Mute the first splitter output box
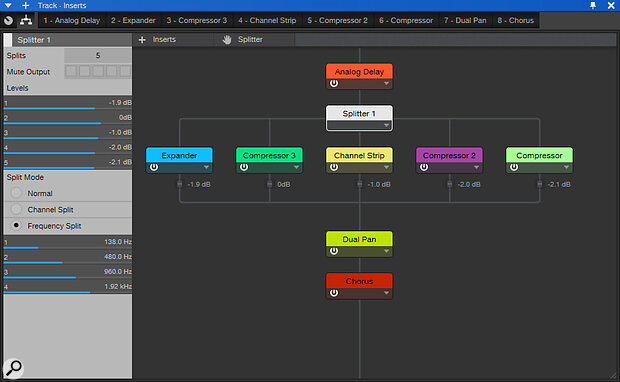The image size is (620, 382). coord(71,71)
